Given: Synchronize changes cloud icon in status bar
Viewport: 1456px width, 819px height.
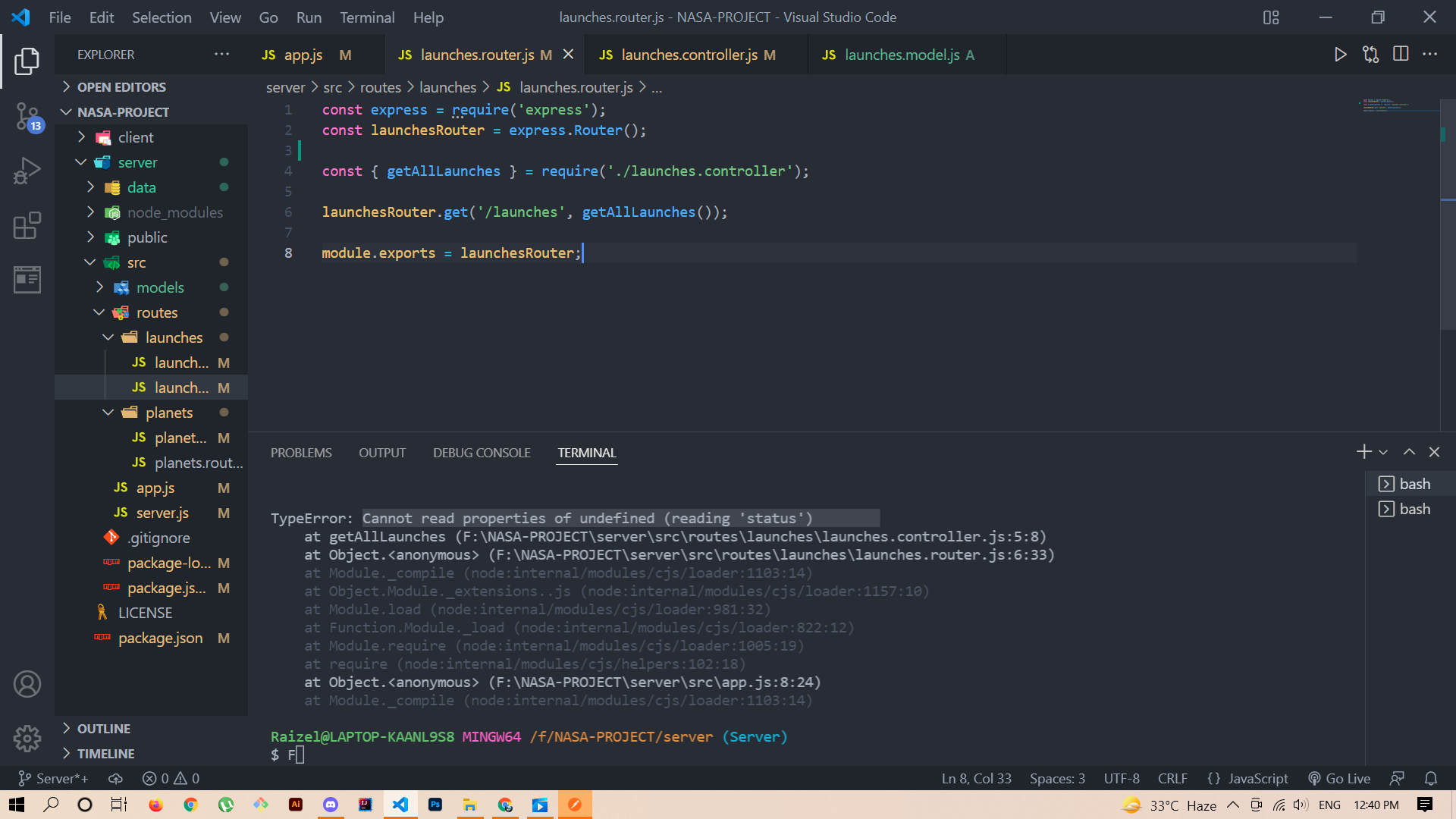Looking at the screenshot, I should pyautogui.click(x=115, y=778).
